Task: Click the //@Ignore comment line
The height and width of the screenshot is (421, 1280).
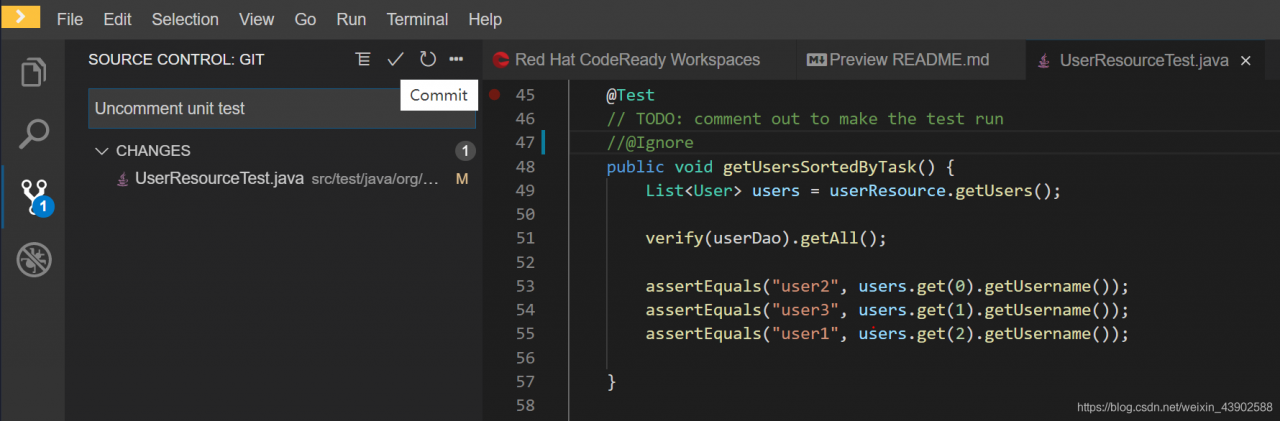Action: [649, 143]
